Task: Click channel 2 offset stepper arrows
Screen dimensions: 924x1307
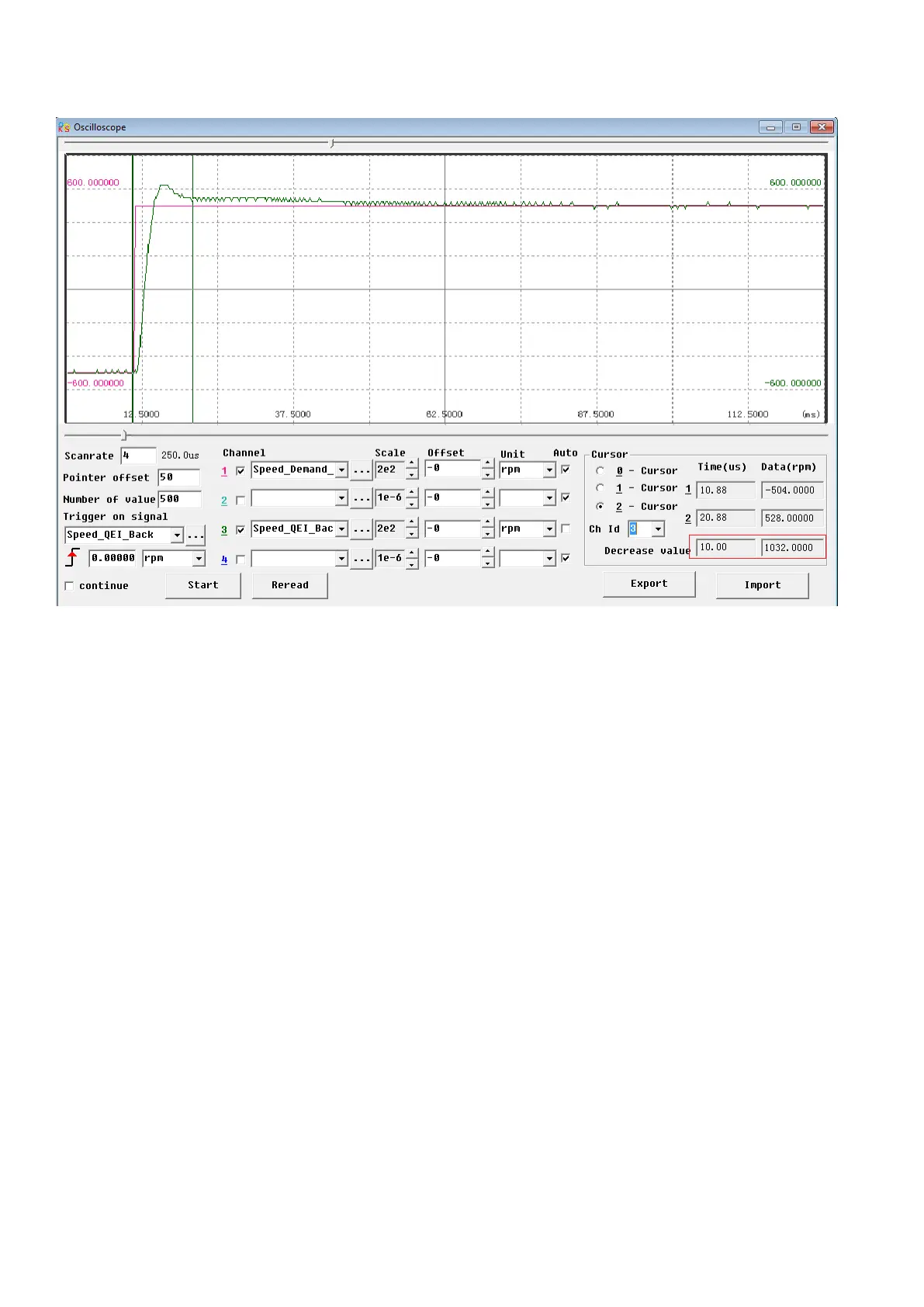Action: click(487, 498)
